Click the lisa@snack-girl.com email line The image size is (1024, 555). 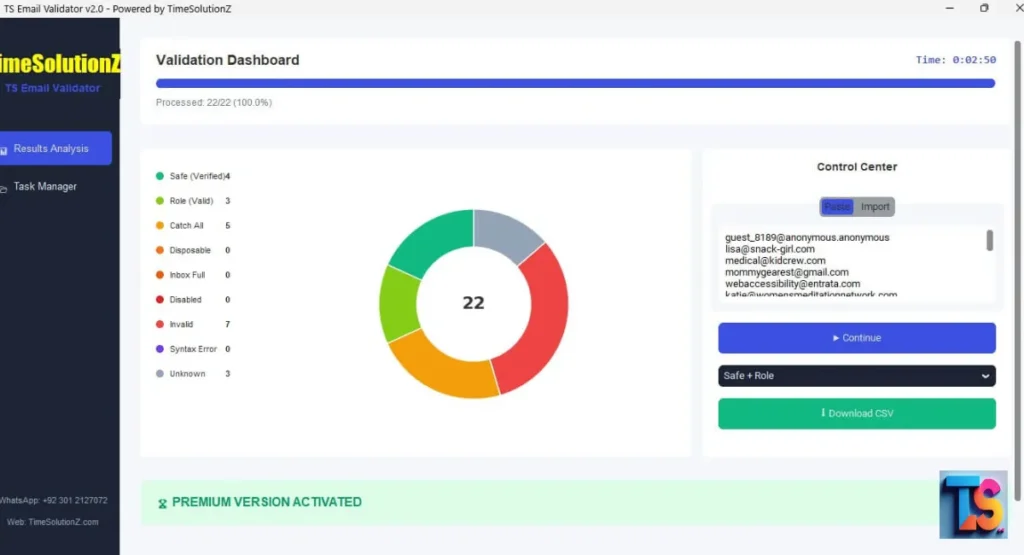click(769, 249)
